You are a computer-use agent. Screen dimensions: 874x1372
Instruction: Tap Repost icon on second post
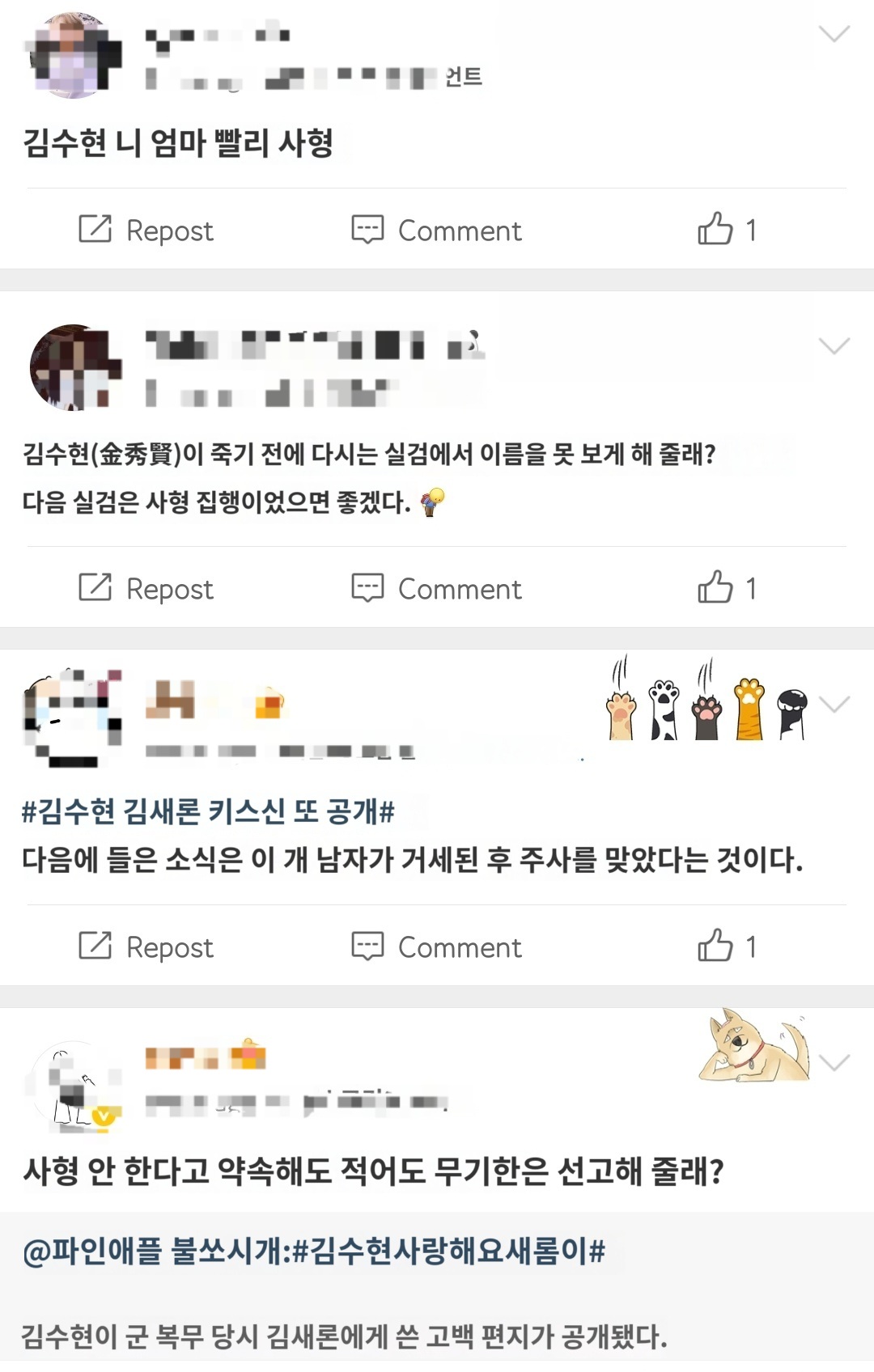95,587
